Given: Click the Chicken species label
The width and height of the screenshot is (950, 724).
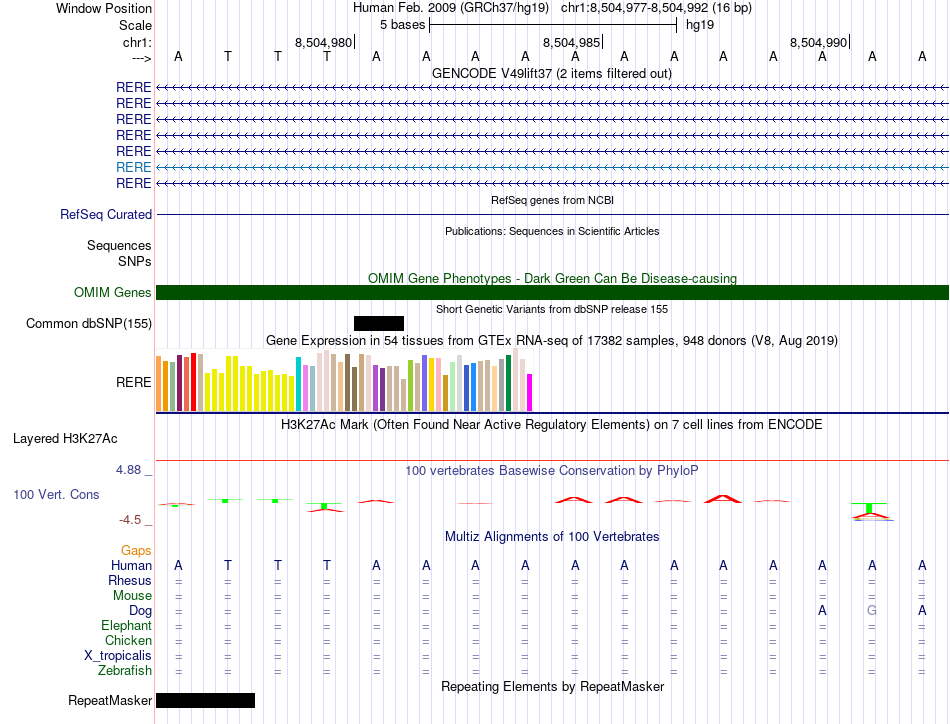Looking at the screenshot, I should point(128,640).
